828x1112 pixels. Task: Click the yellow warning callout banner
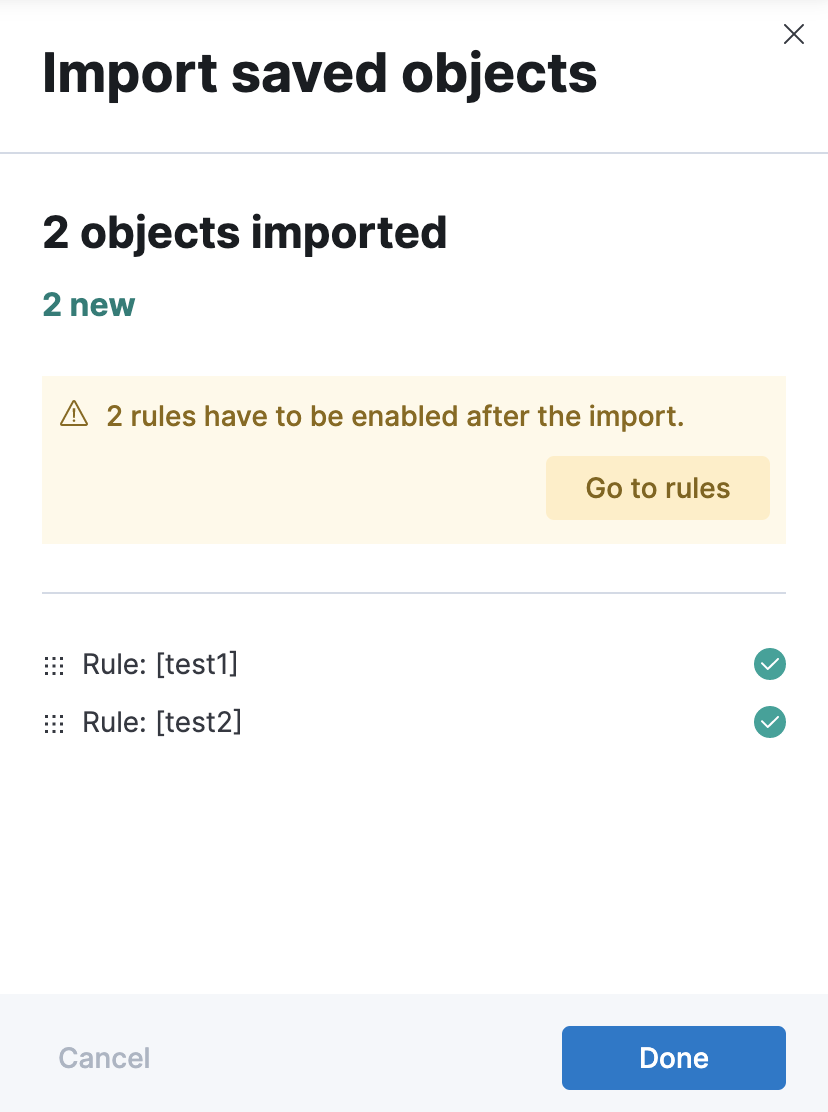click(414, 459)
